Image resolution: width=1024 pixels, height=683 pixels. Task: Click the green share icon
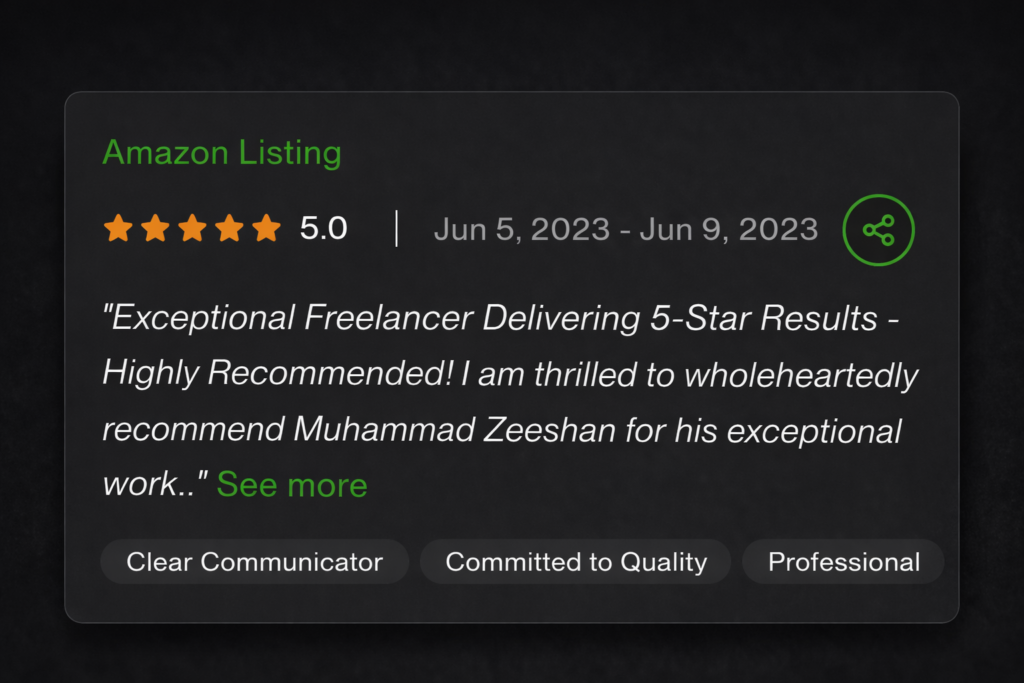878,230
